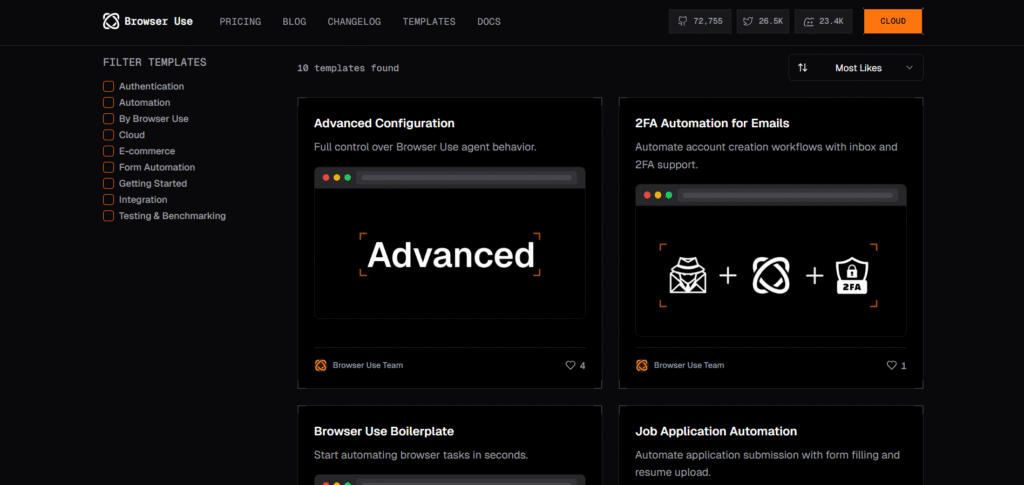Enable the Authentication filter checkbox
The height and width of the screenshot is (485, 1024).
pyautogui.click(x=108, y=86)
